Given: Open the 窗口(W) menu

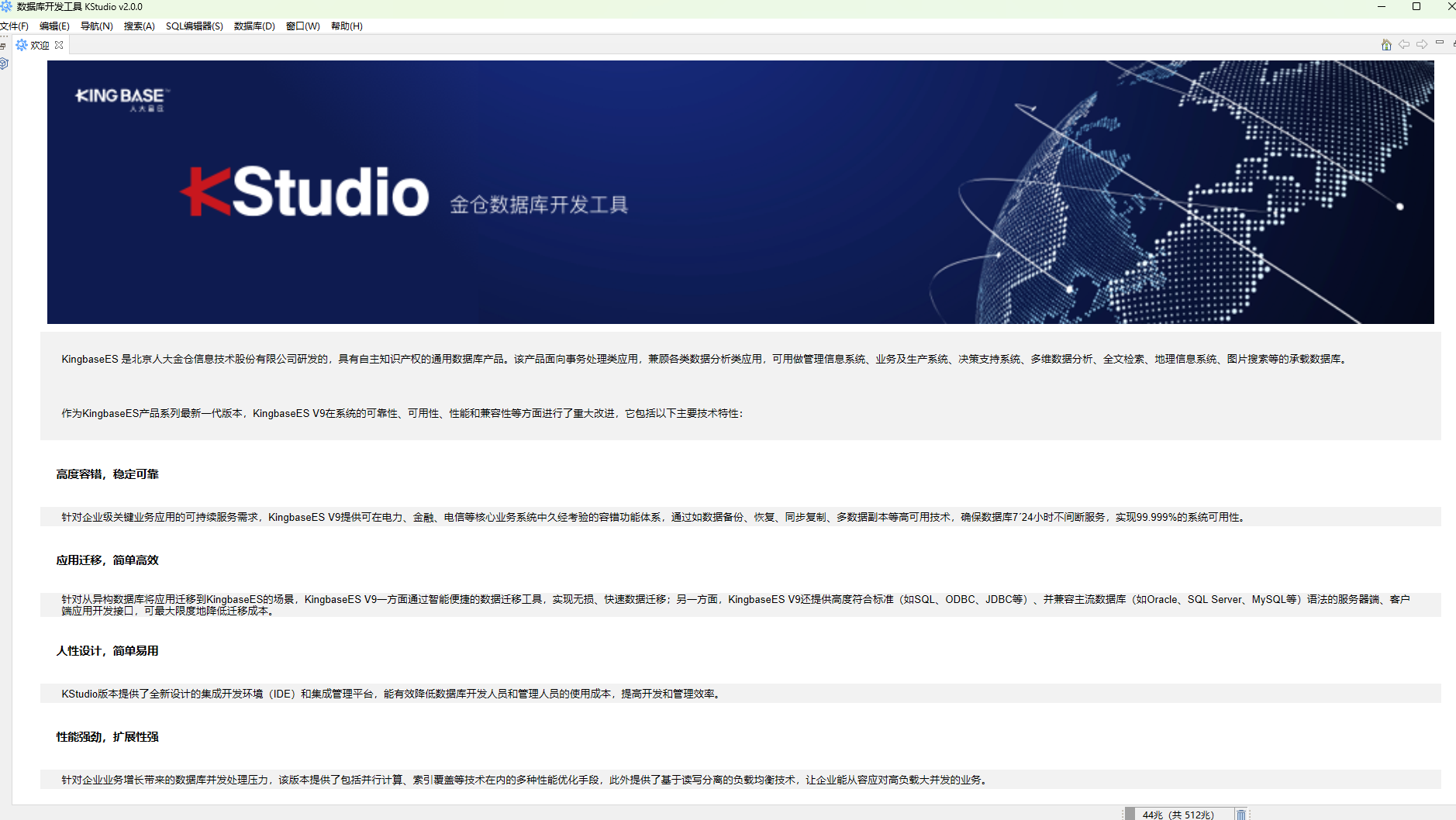Looking at the screenshot, I should pos(303,26).
